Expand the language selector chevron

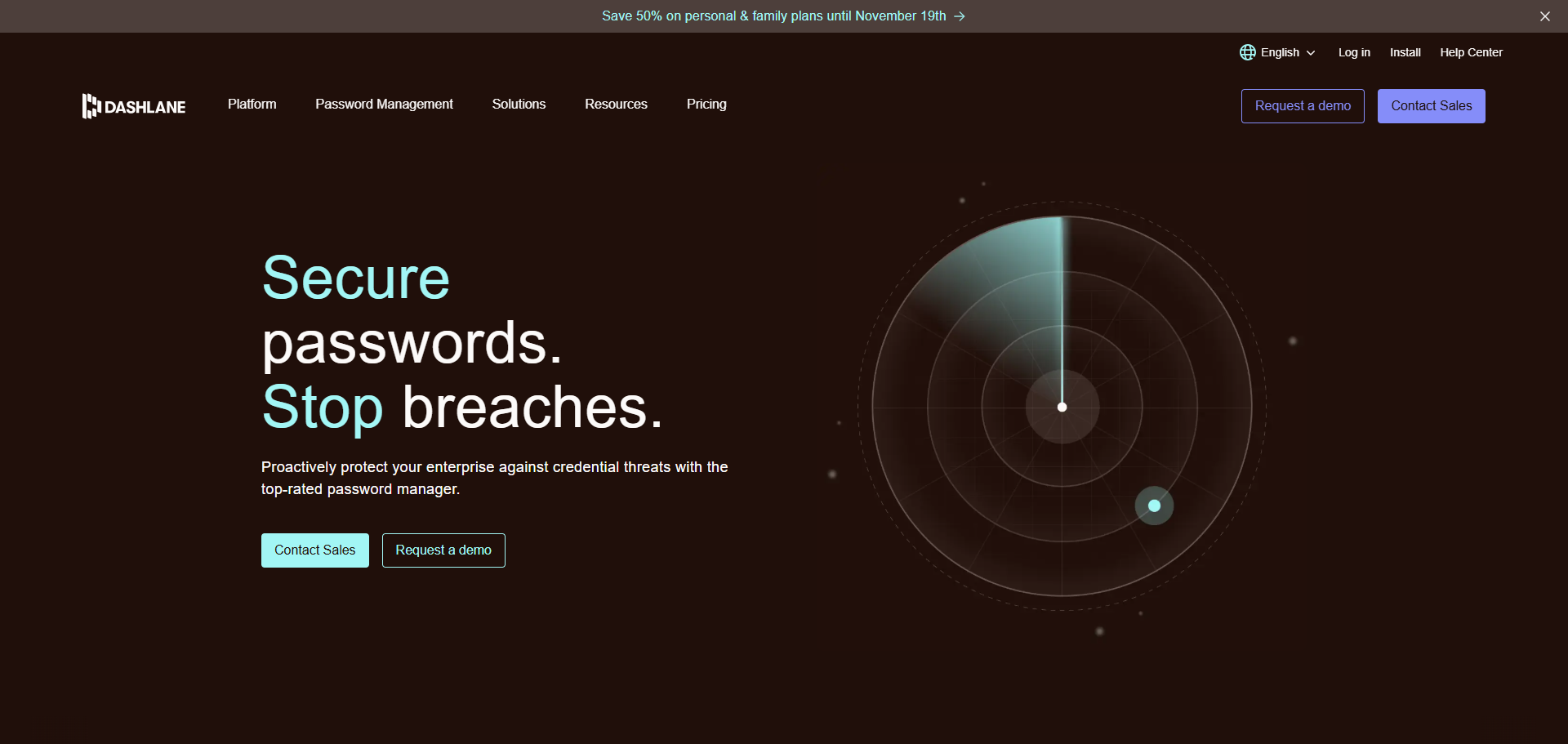tap(1311, 52)
